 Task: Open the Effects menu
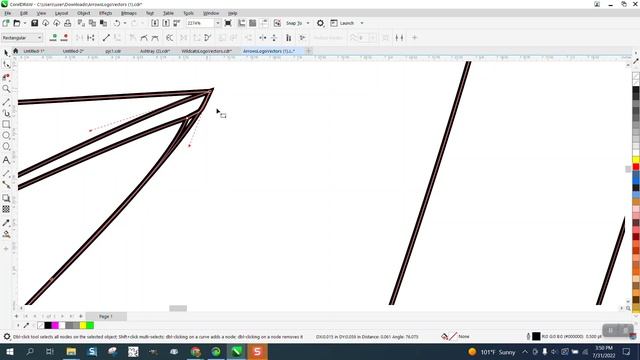tap(105, 13)
